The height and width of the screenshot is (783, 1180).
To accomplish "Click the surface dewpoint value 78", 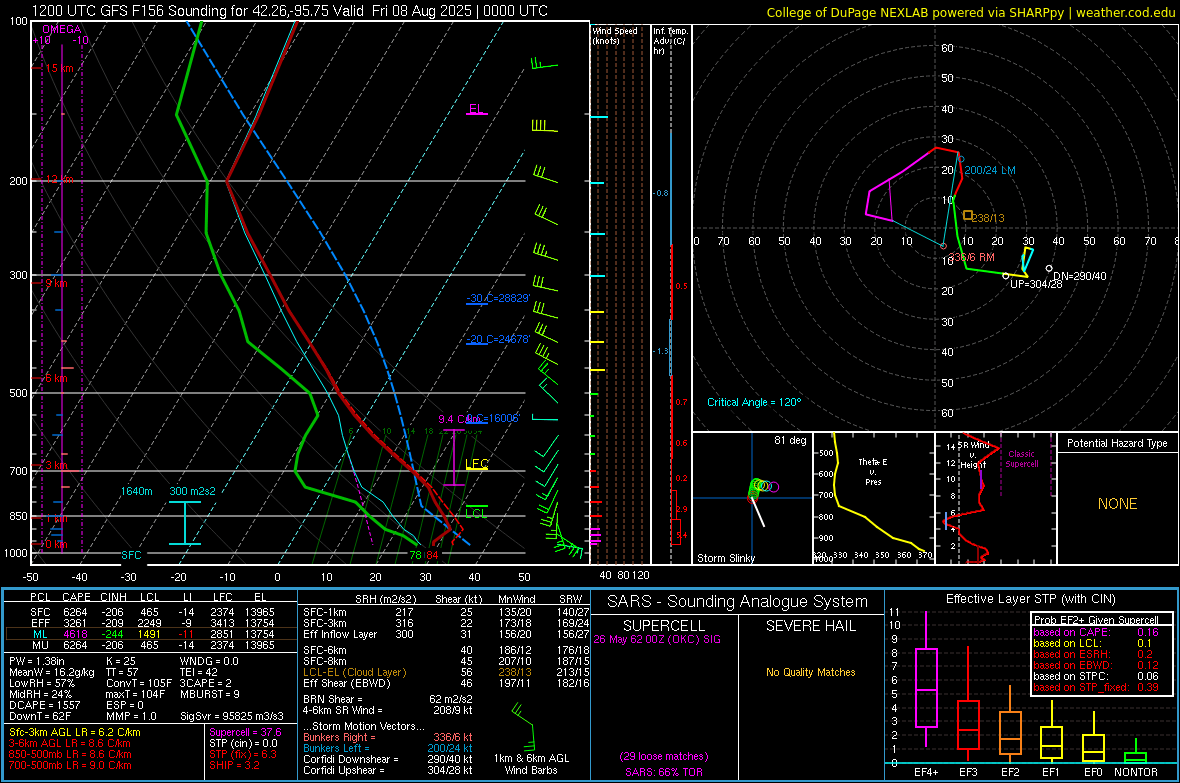I will pos(415,555).
